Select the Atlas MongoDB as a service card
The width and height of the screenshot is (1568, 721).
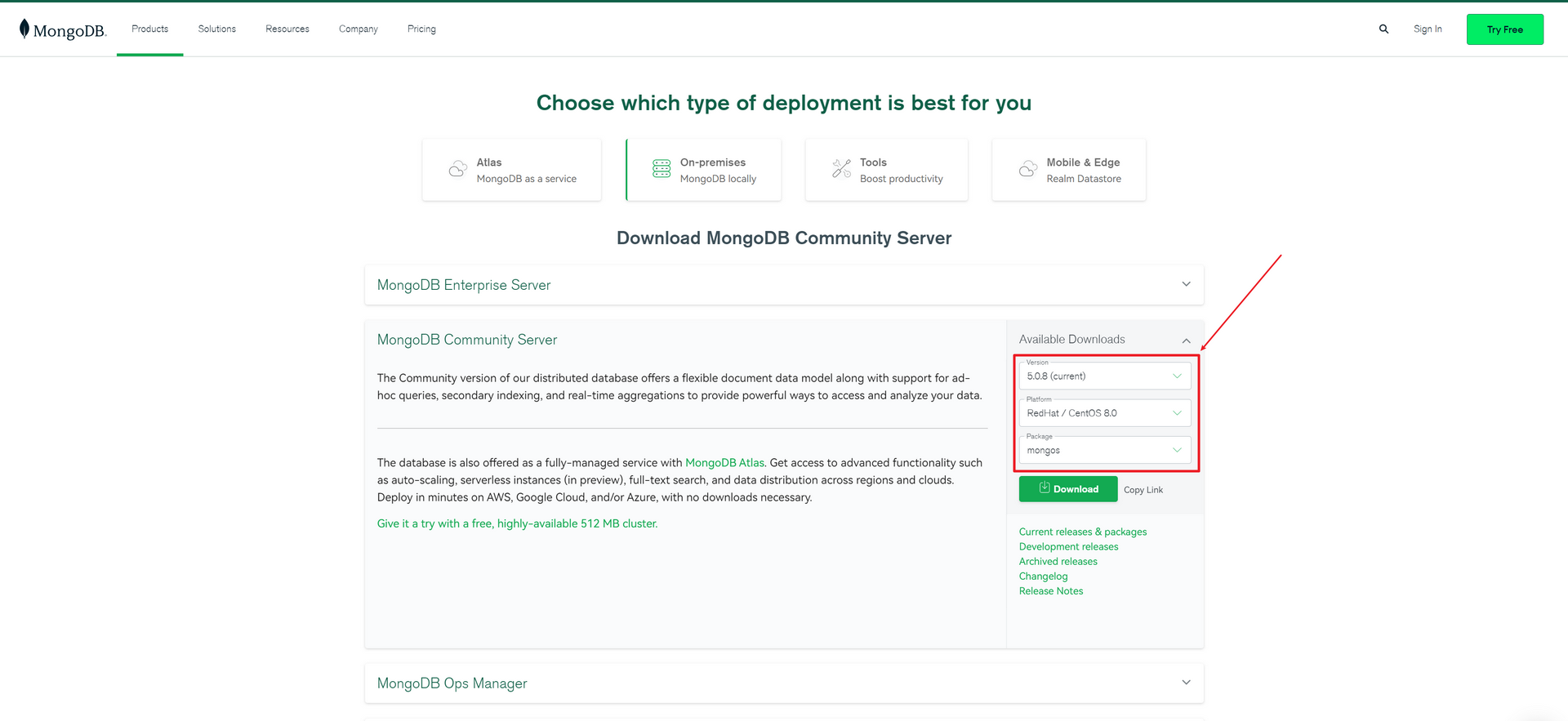point(512,170)
